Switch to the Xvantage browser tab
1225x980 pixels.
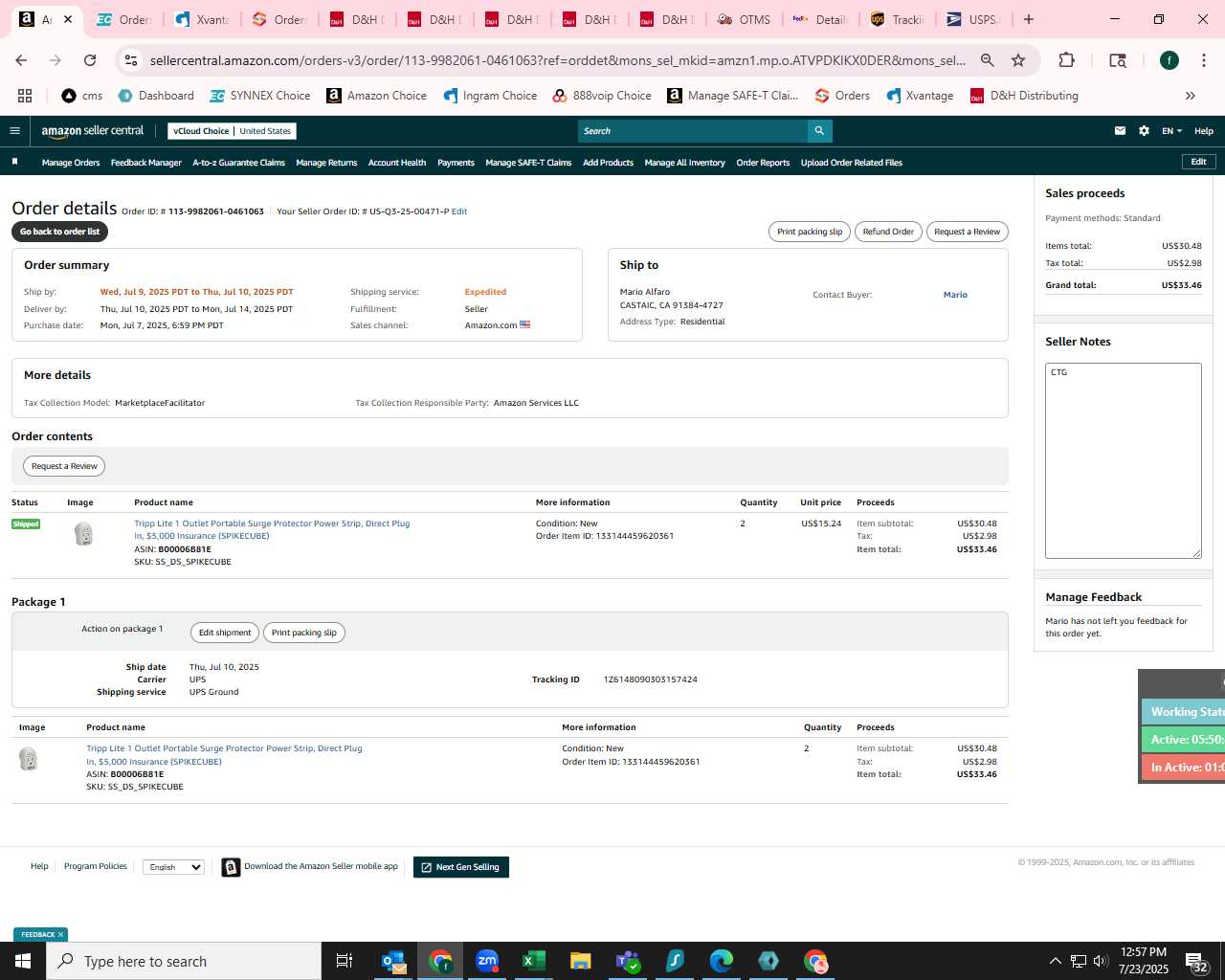202,19
